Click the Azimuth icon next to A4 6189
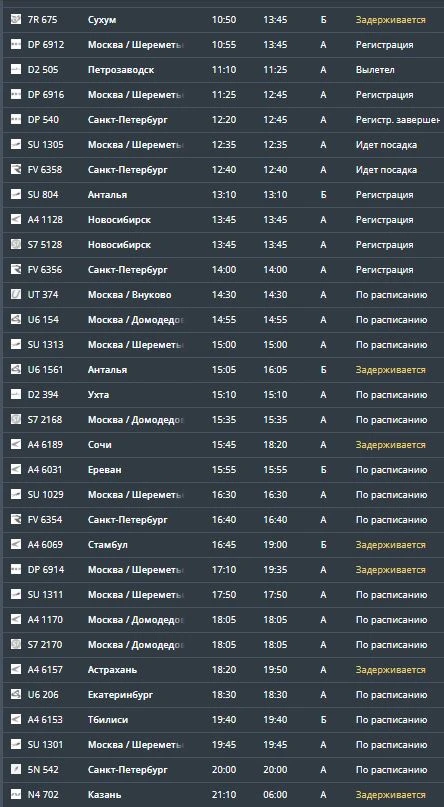The image size is (444, 807). click(16, 445)
